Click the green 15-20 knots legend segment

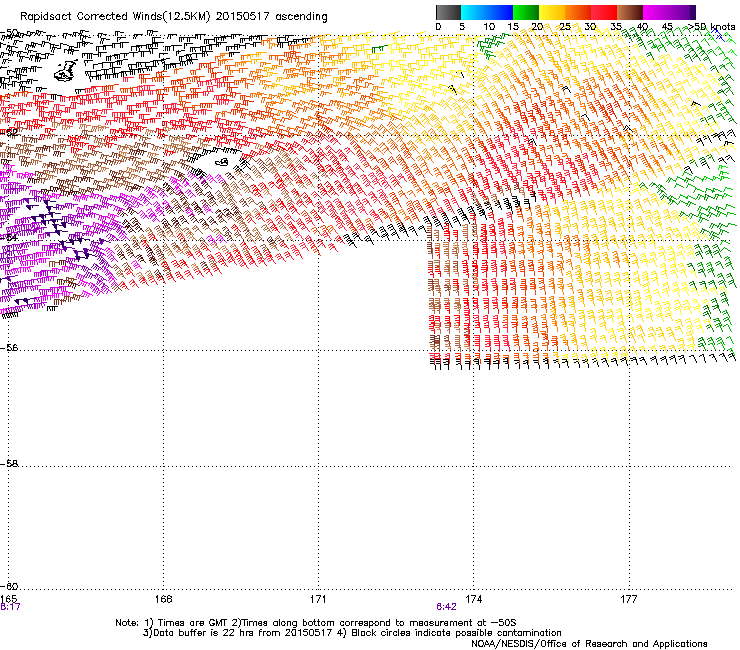pyautogui.click(x=526, y=12)
